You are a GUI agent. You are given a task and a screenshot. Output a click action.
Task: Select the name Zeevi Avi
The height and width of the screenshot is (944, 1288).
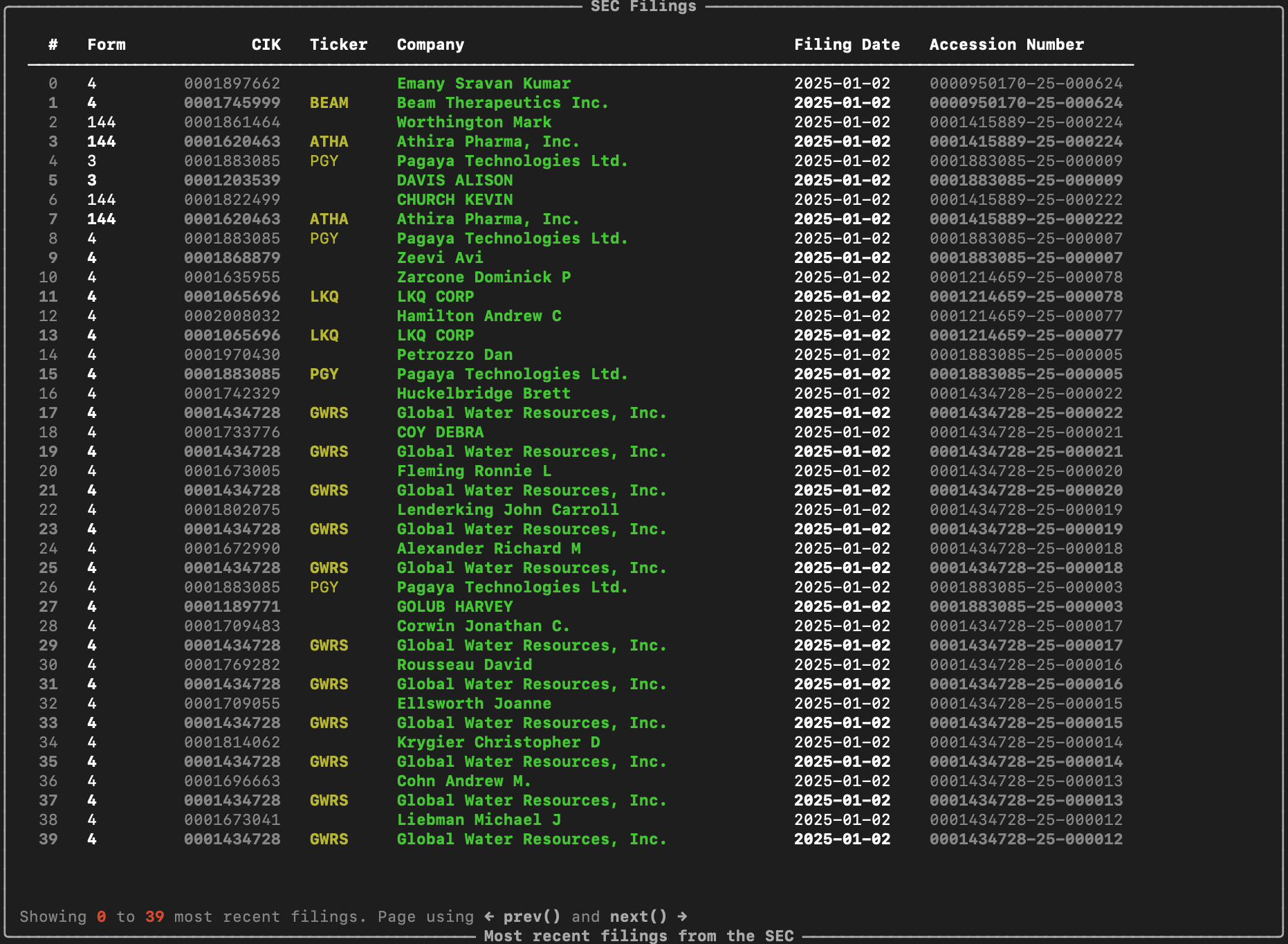pos(440,257)
